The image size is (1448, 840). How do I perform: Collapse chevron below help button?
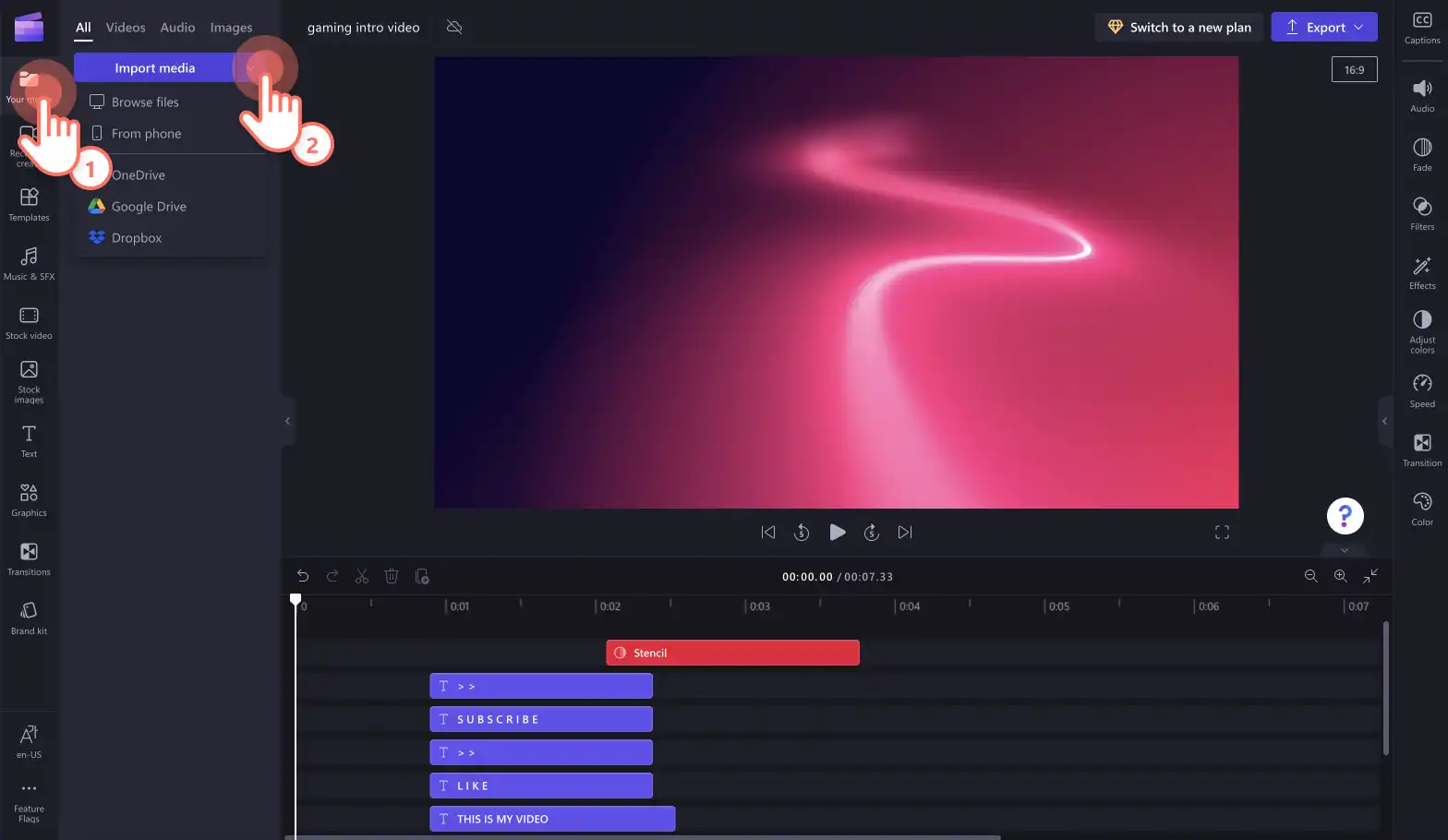pos(1345,550)
